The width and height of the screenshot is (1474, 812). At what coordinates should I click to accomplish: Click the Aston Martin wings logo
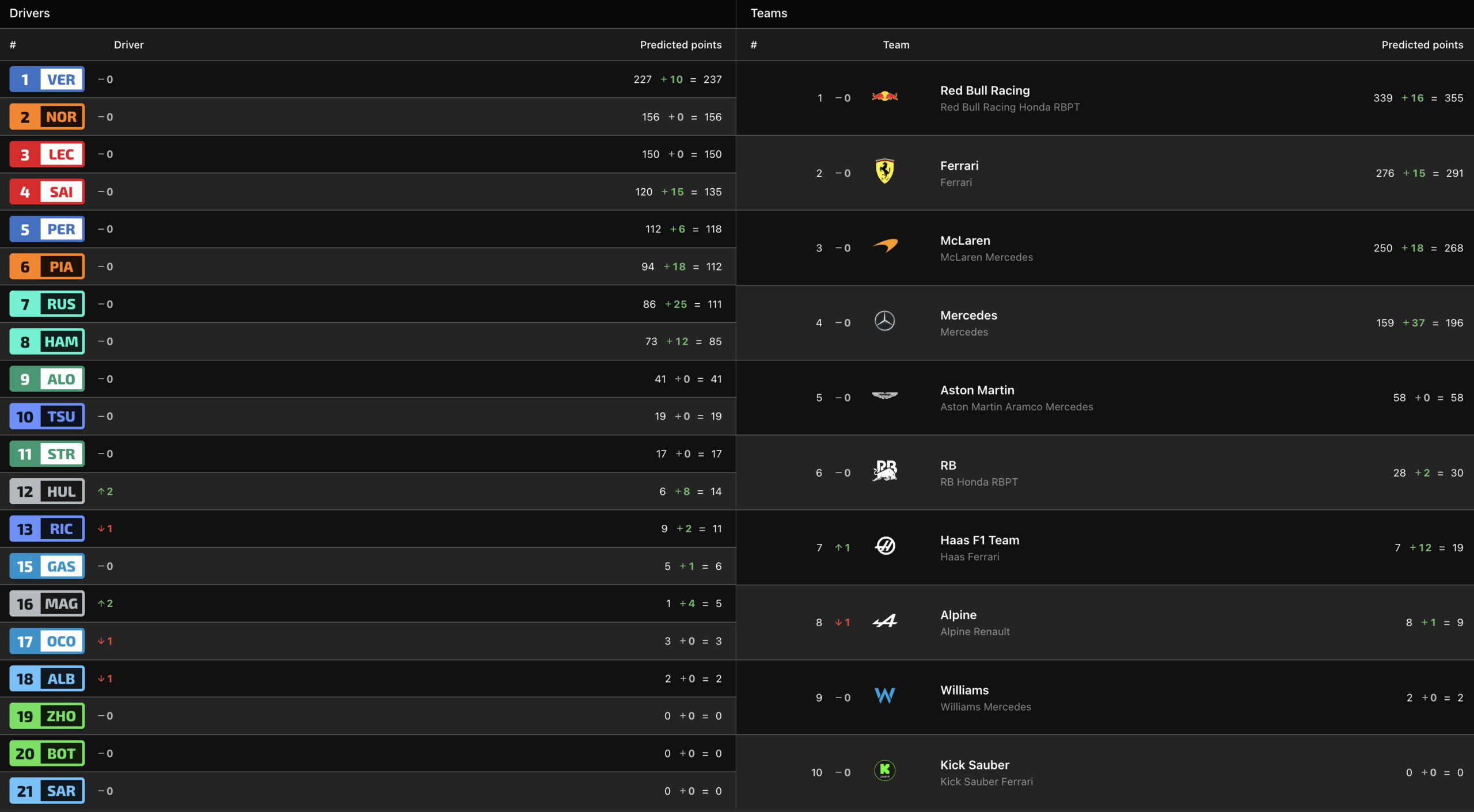pyautogui.click(x=884, y=395)
